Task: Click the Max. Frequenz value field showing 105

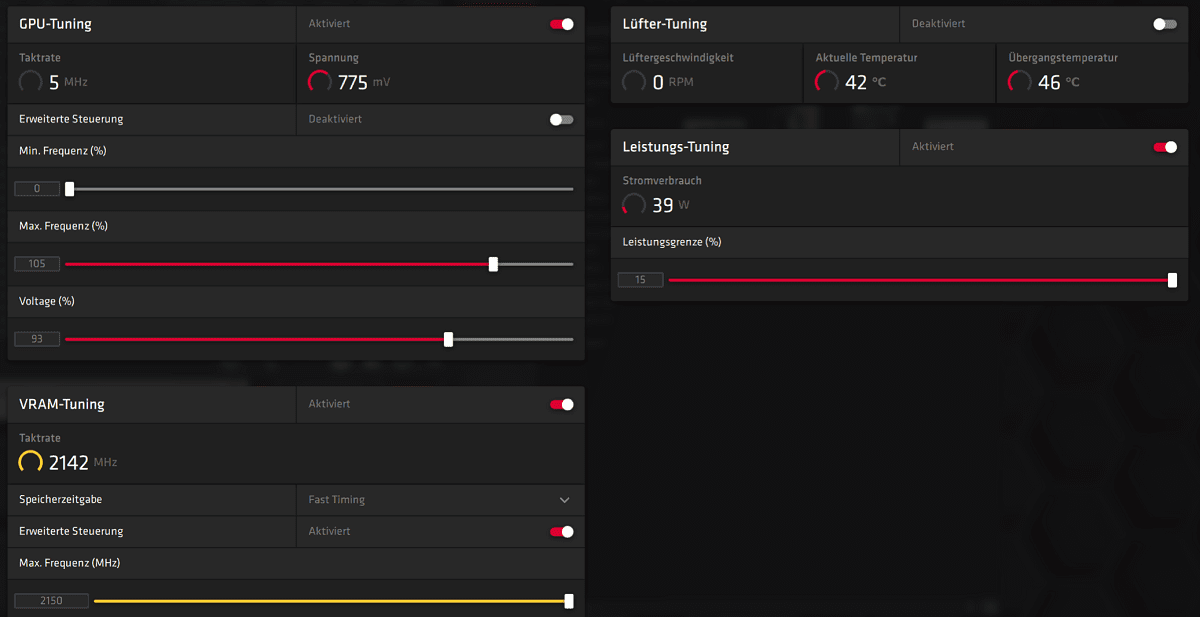Action: 37,264
